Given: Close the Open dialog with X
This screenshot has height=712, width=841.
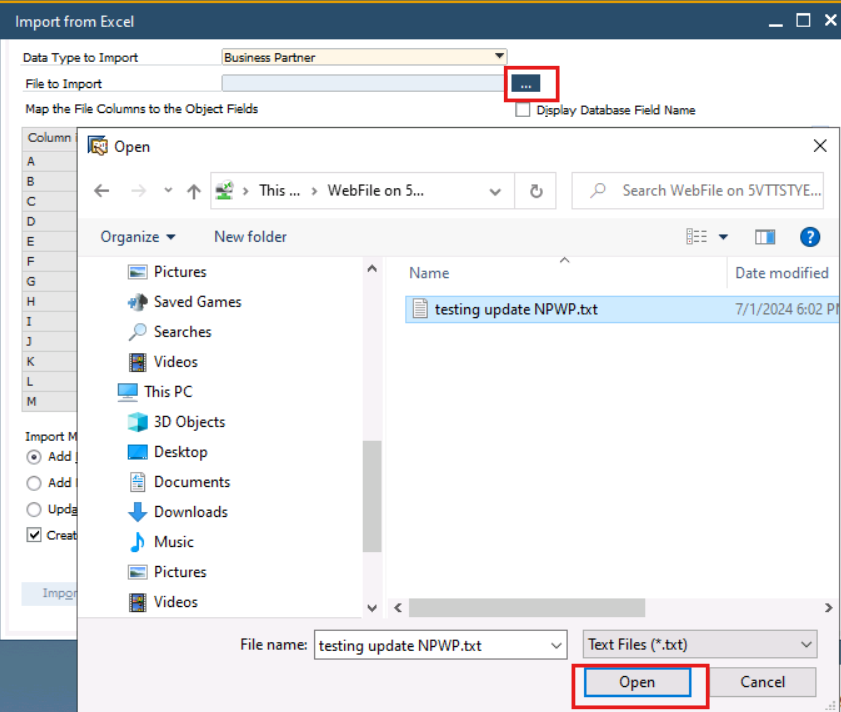Looking at the screenshot, I should [x=820, y=145].
